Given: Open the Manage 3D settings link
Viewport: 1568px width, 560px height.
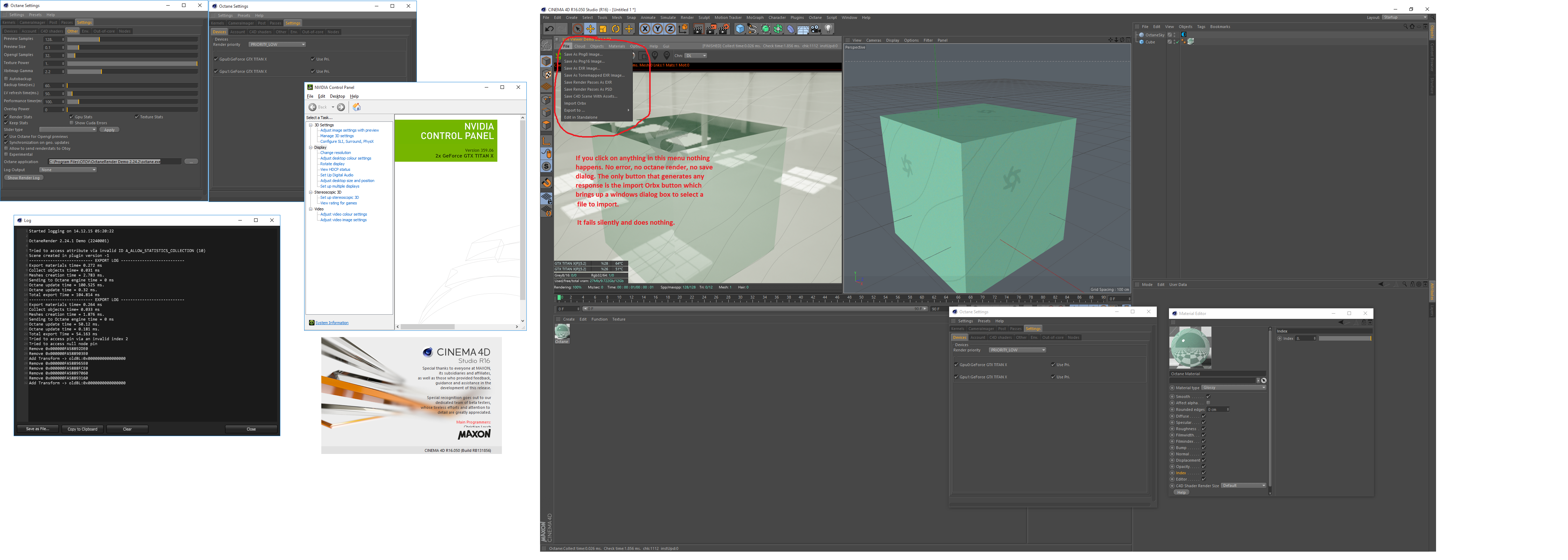Looking at the screenshot, I should (337, 136).
